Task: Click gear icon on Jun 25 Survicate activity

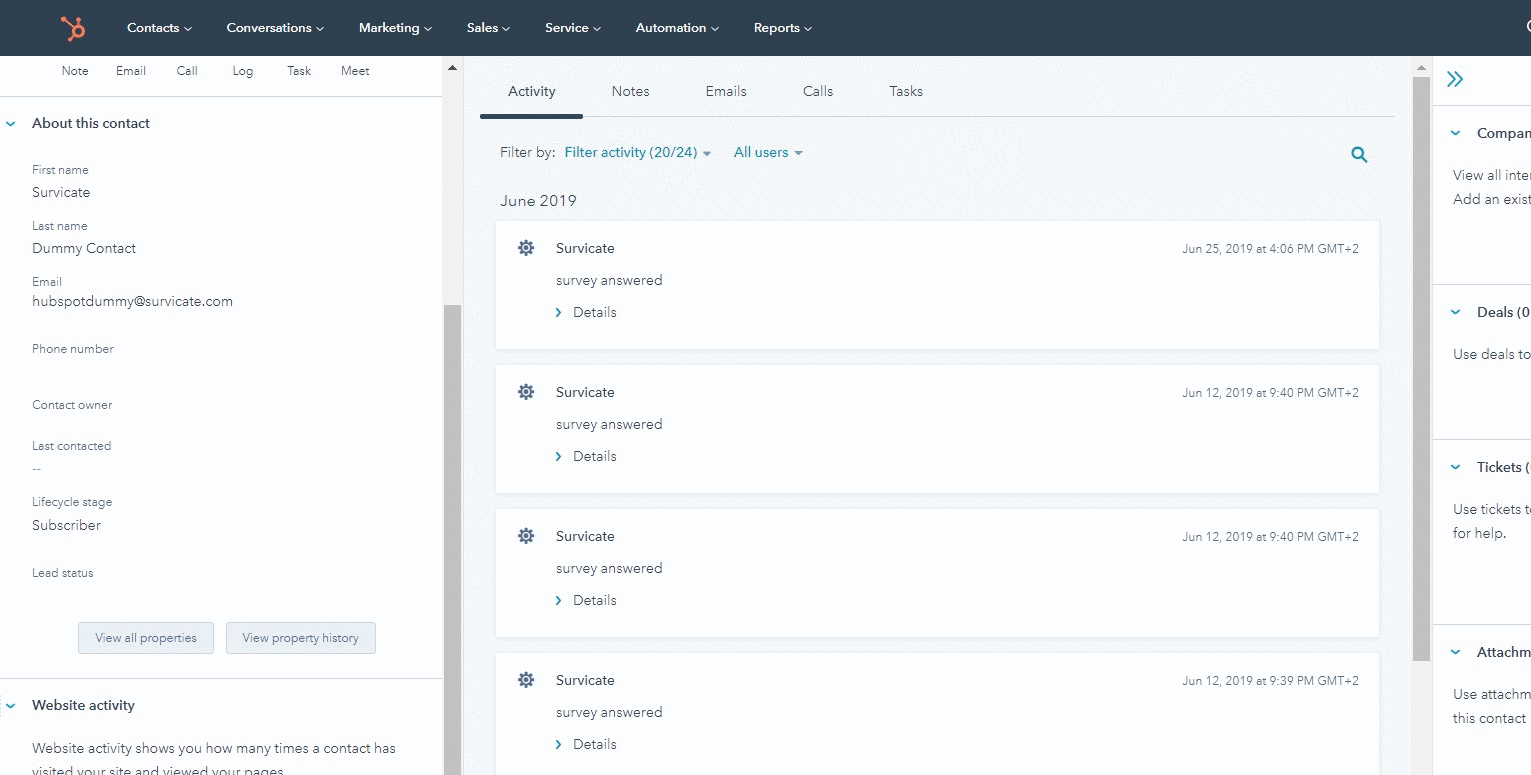Action: (526, 248)
